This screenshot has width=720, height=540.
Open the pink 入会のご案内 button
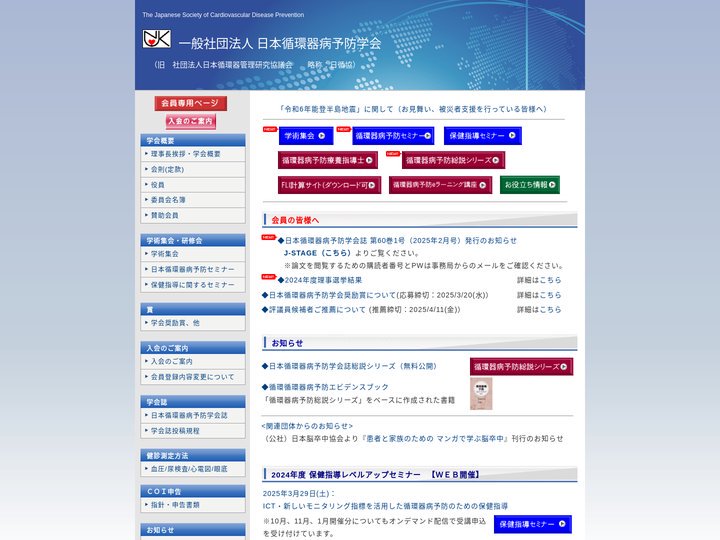pyautogui.click(x=191, y=121)
